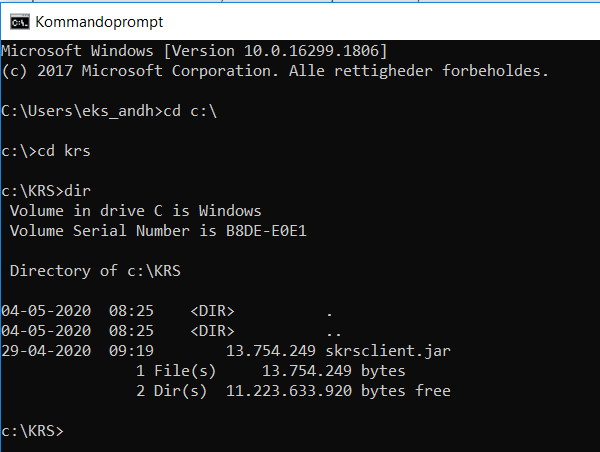The image size is (600, 452).
Task: Click the 'cd c:\' command text
Action: [189, 110]
